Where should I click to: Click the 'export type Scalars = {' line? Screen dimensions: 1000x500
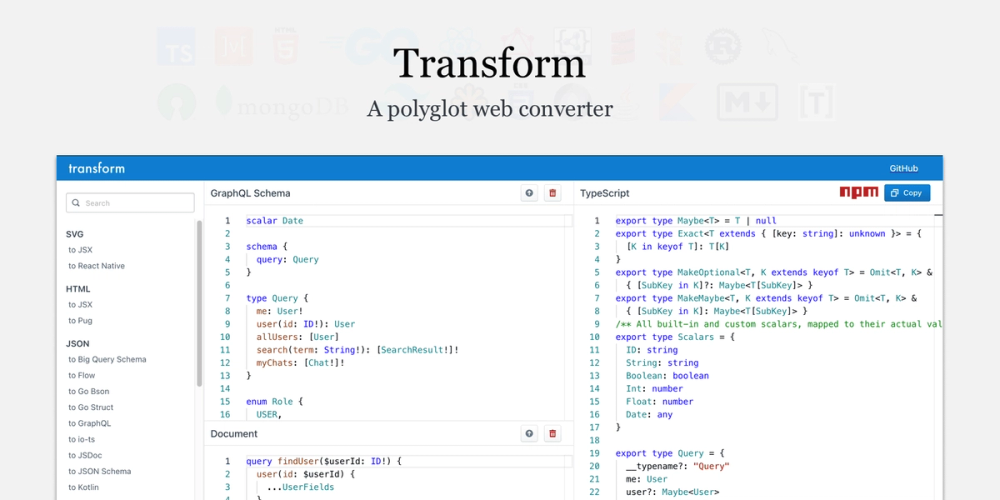point(675,337)
